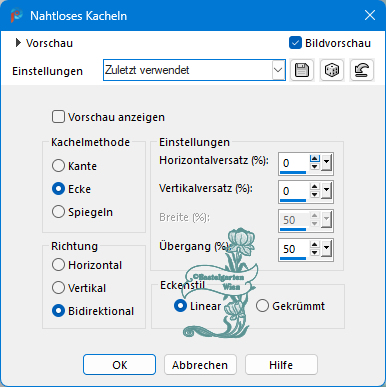Screen dimensions: 386x387
Task: Select the Kante tiling method
Action: [58, 166]
